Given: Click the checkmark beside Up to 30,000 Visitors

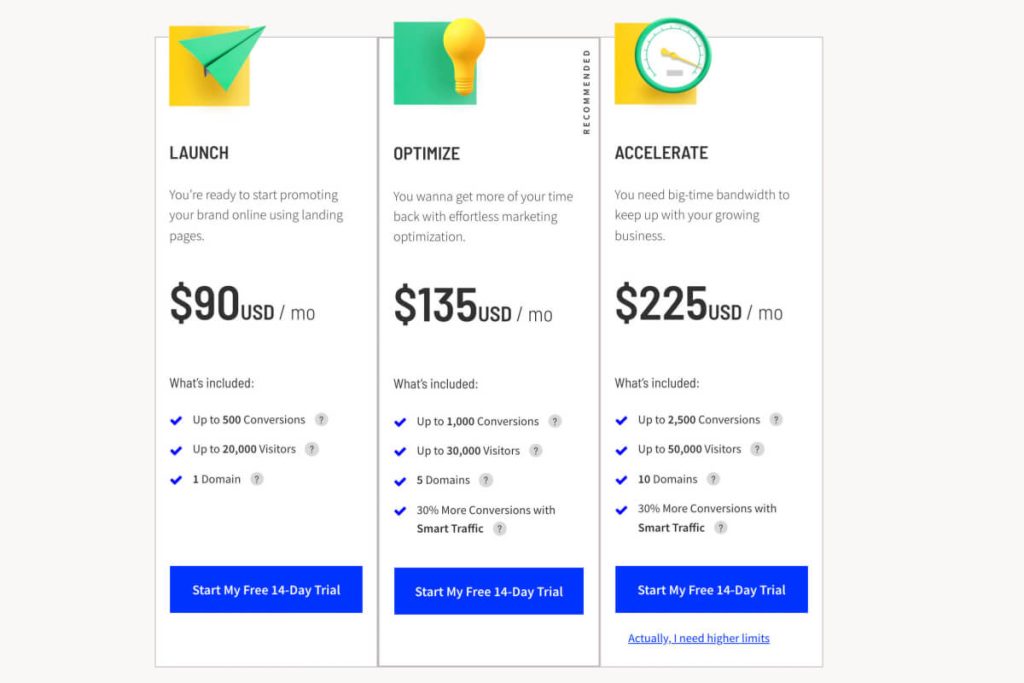Looking at the screenshot, I should 400,450.
